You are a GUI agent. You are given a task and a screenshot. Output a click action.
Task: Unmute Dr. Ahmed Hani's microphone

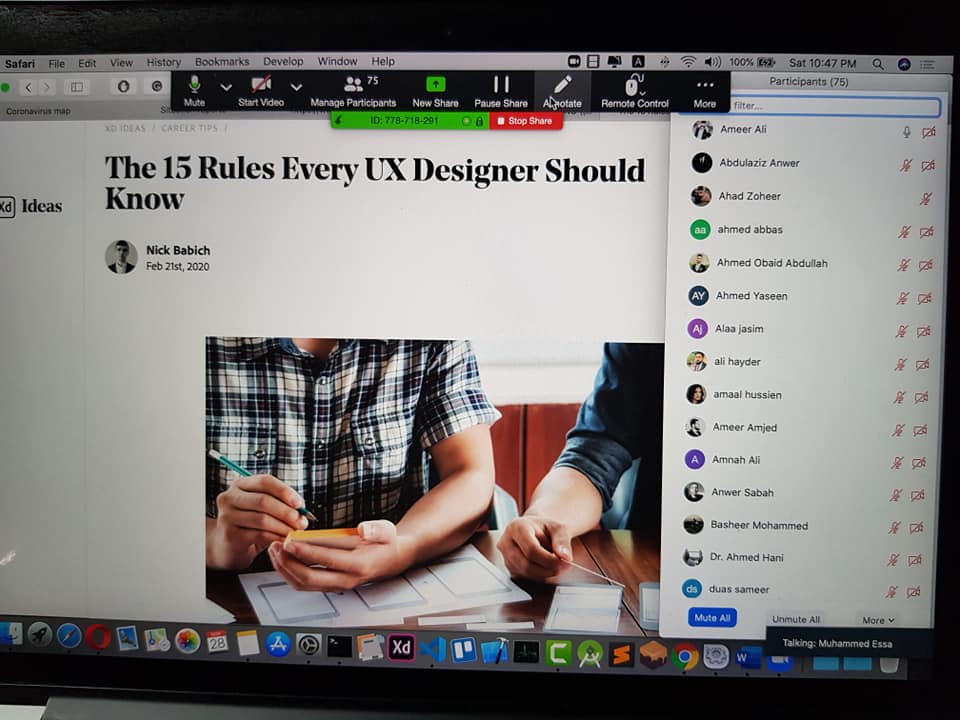pyautogui.click(x=893, y=560)
